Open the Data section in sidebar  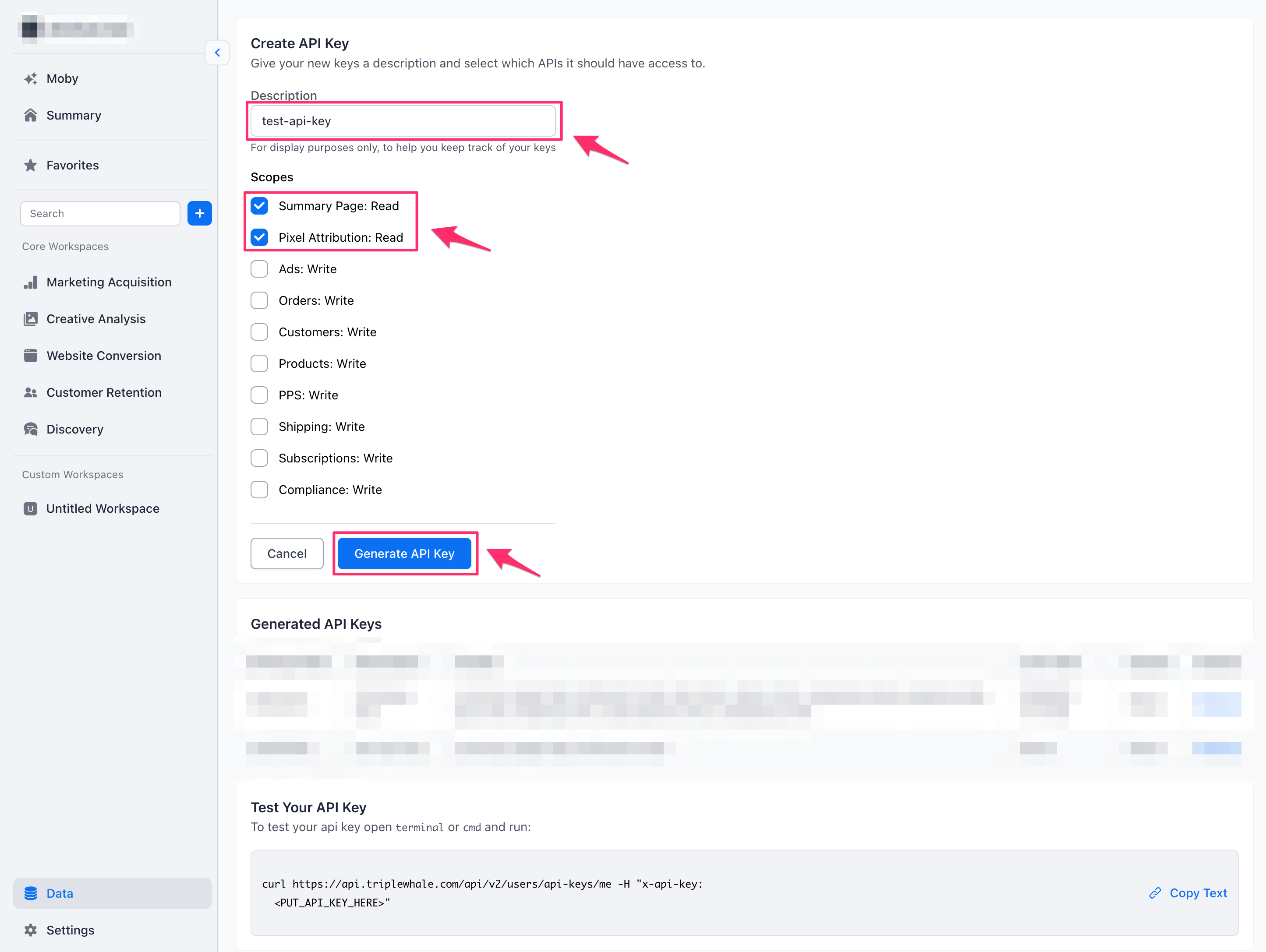pyautogui.click(x=112, y=893)
